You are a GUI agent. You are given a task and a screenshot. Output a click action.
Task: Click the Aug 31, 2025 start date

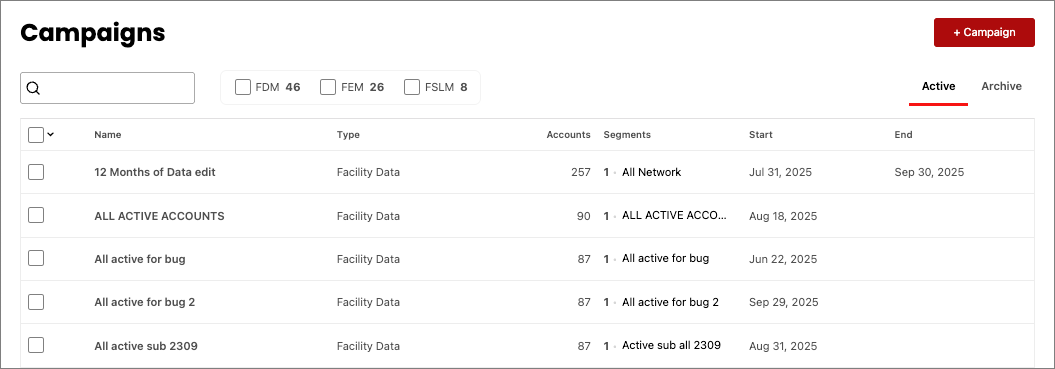(x=783, y=346)
